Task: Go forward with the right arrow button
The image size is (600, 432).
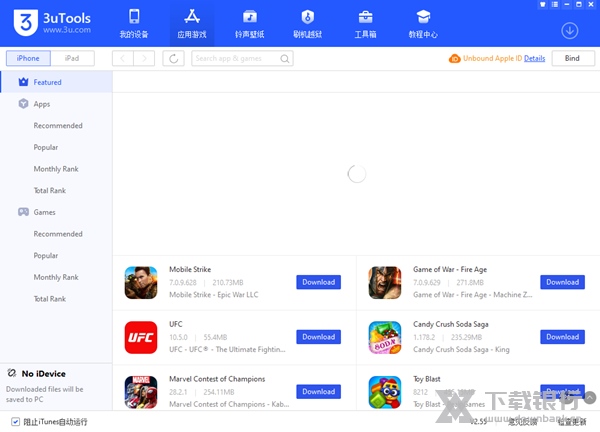Action: pos(144,59)
